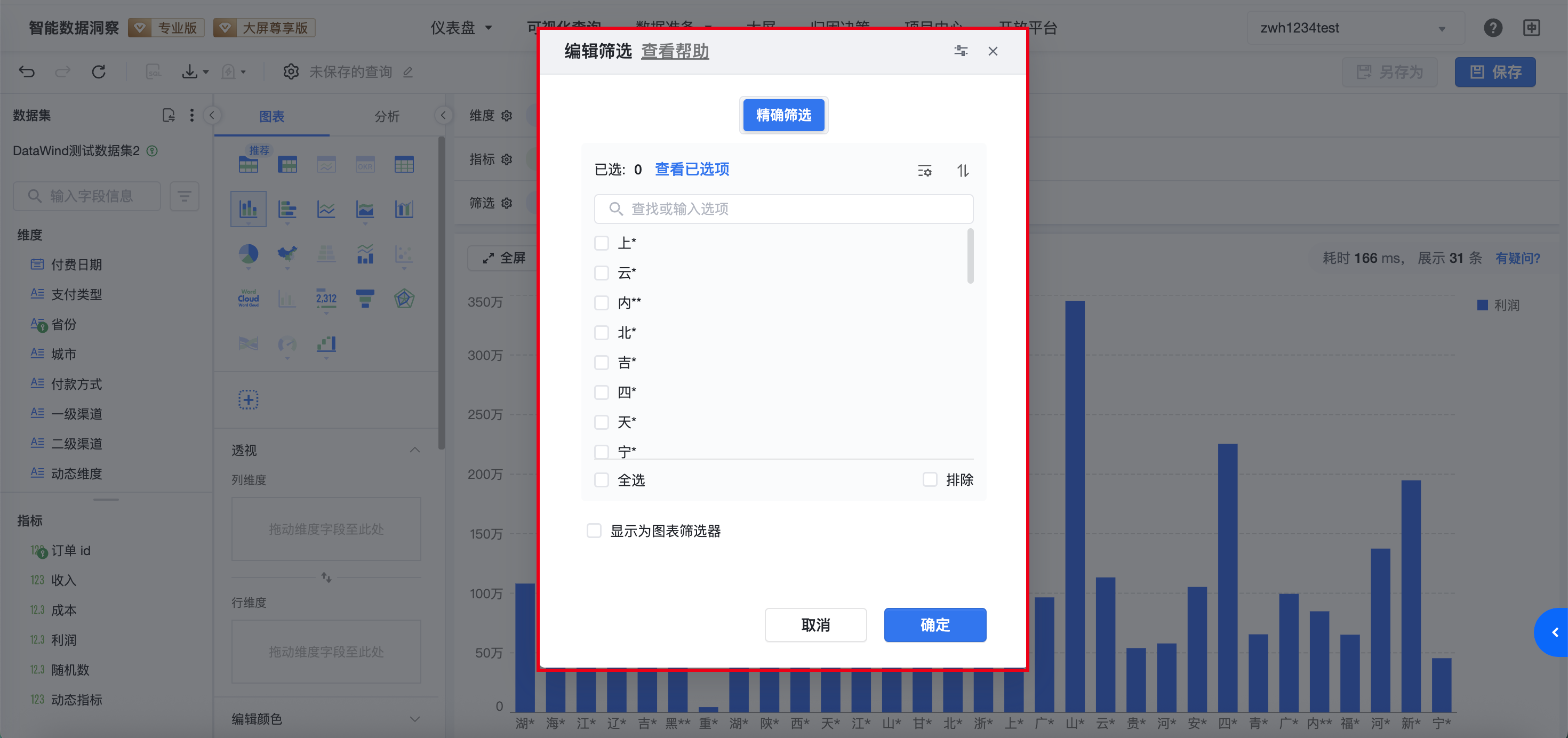Image resolution: width=1568 pixels, height=738 pixels.
Task: Open the zwh1234test project dropdown
Action: pyautogui.click(x=1354, y=28)
